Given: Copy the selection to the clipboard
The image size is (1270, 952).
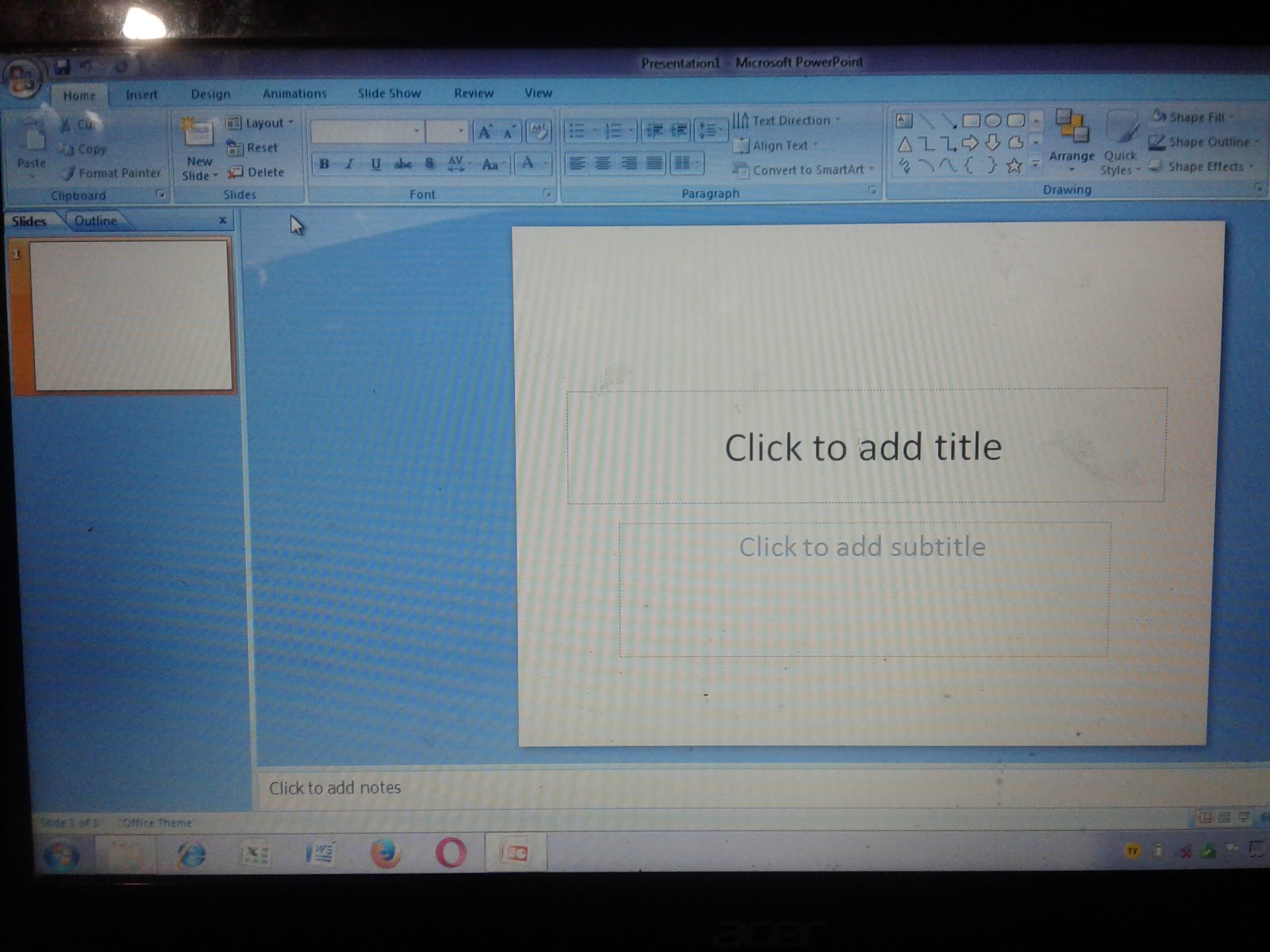Looking at the screenshot, I should [83, 148].
